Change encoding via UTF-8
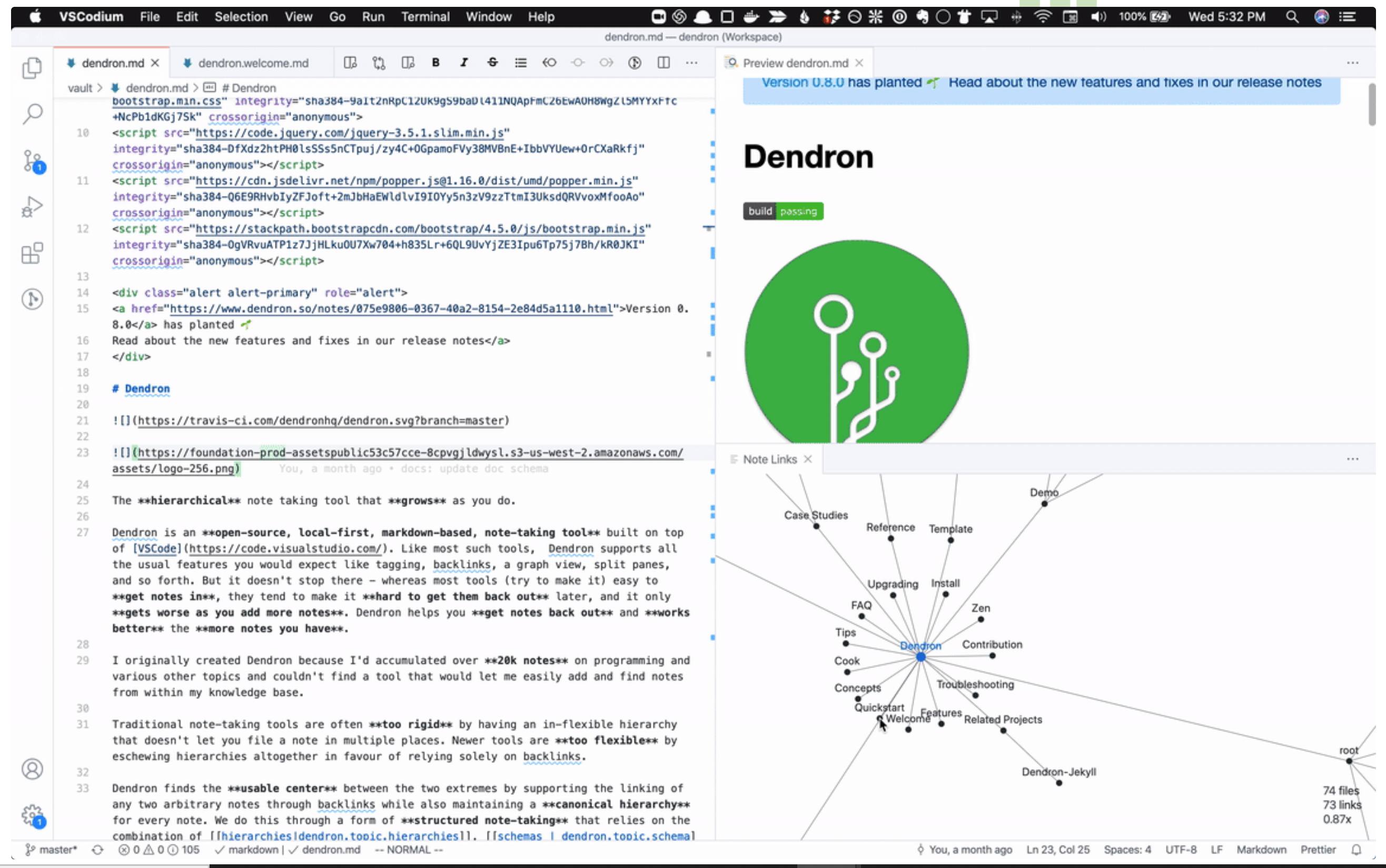This screenshot has height=868, width=1386. pos(1181,850)
